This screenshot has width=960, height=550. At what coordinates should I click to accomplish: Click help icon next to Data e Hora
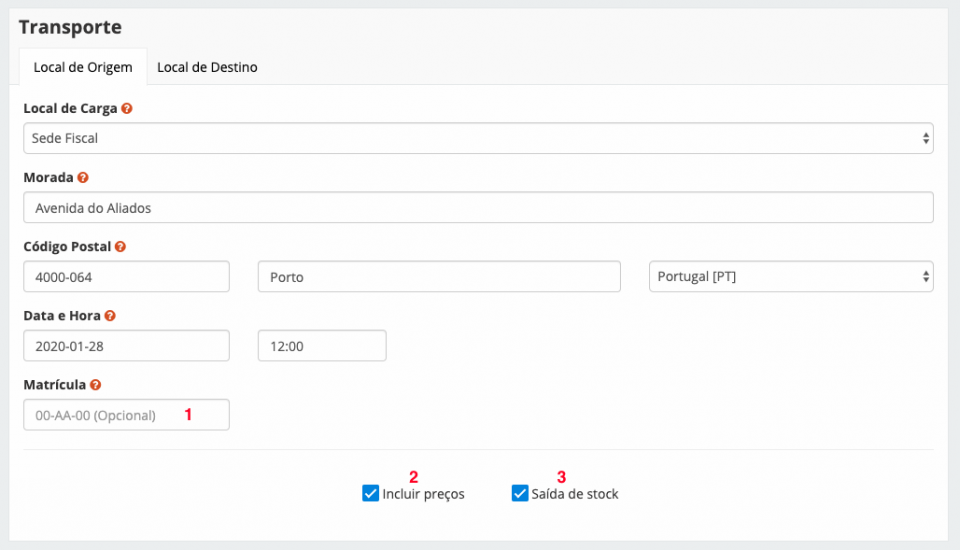tap(110, 315)
